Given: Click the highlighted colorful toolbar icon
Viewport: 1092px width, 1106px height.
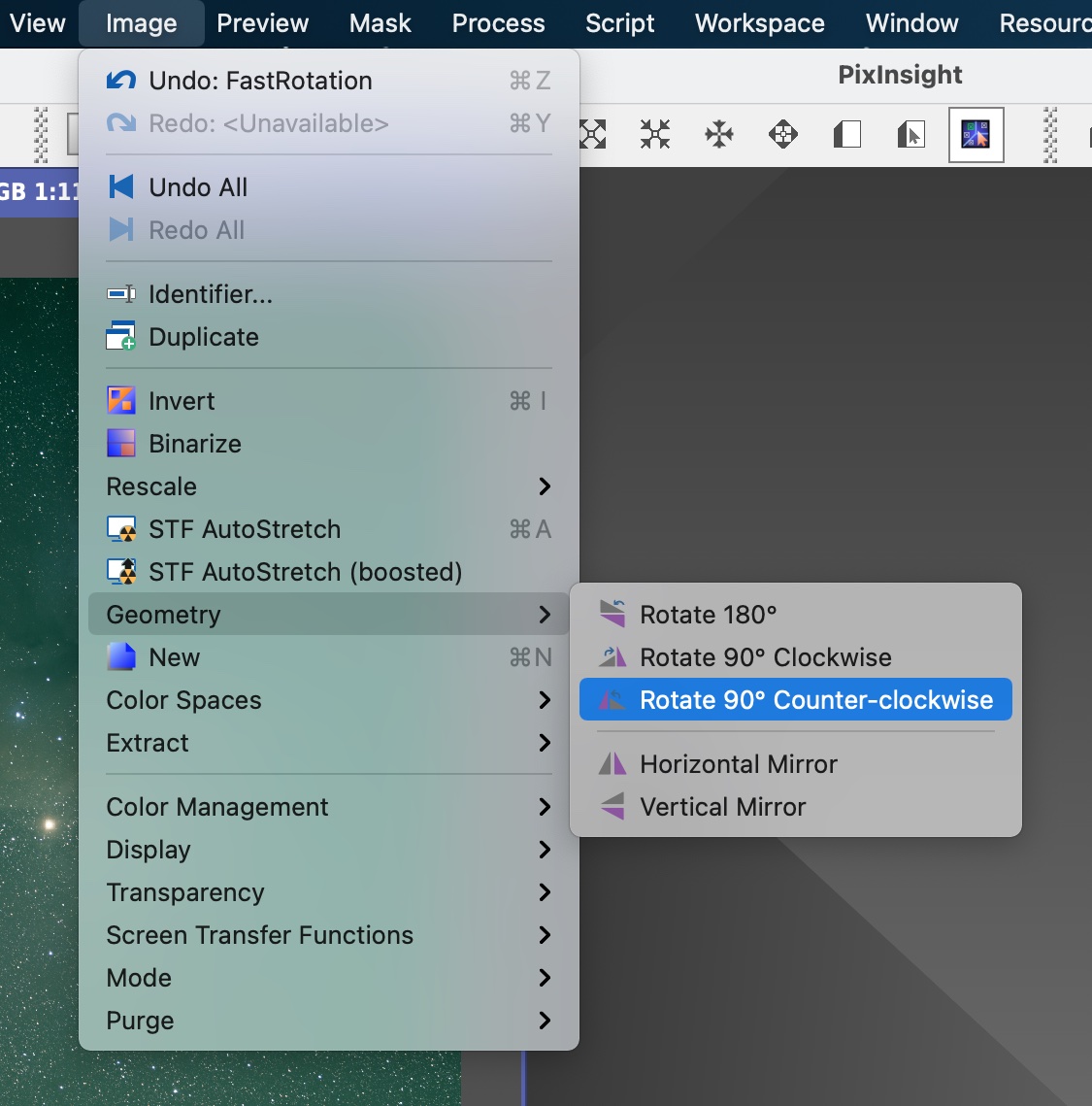Looking at the screenshot, I should pyautogui.click(x=976, y=134).
